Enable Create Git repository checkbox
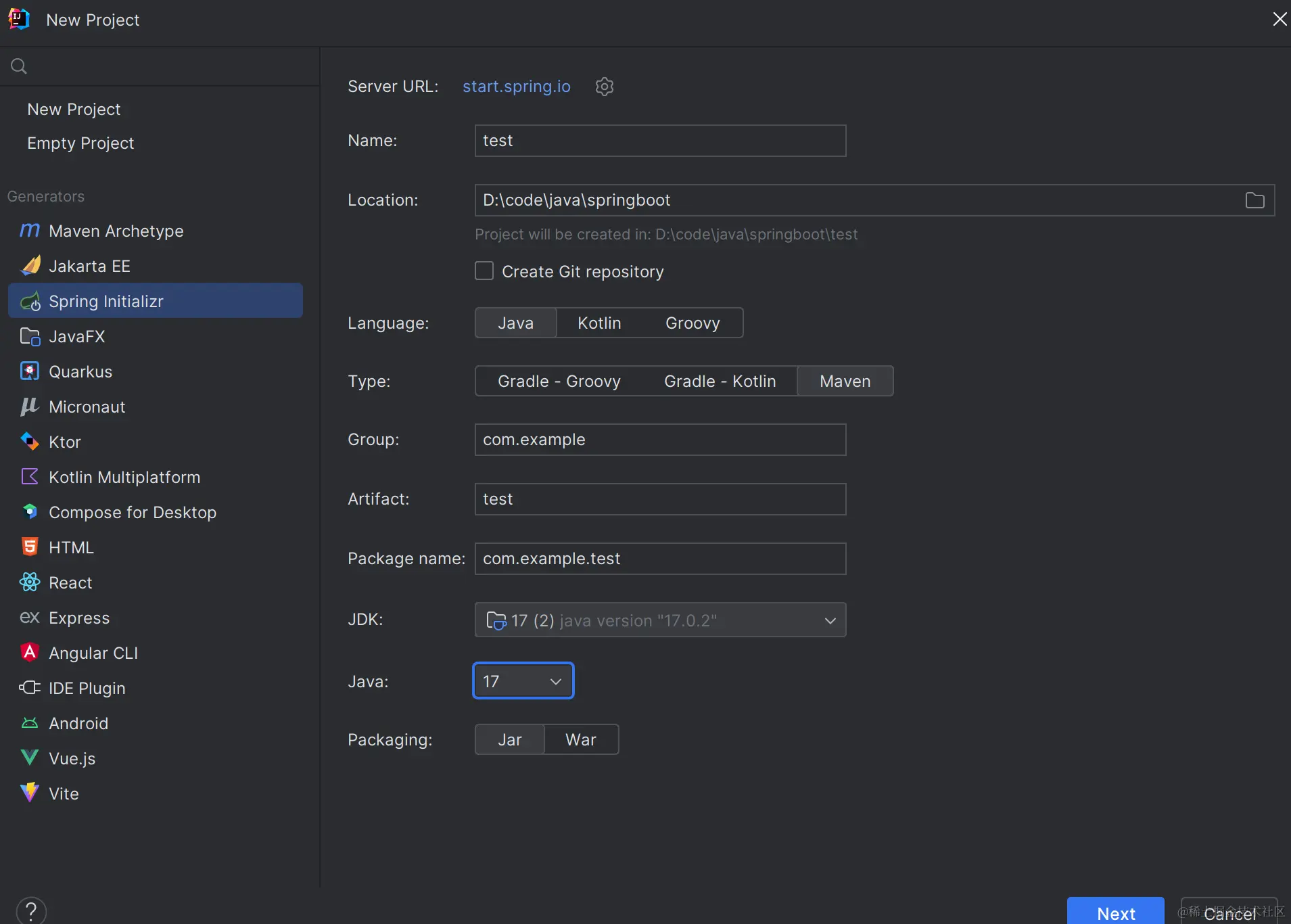 [x=484, y=271]
